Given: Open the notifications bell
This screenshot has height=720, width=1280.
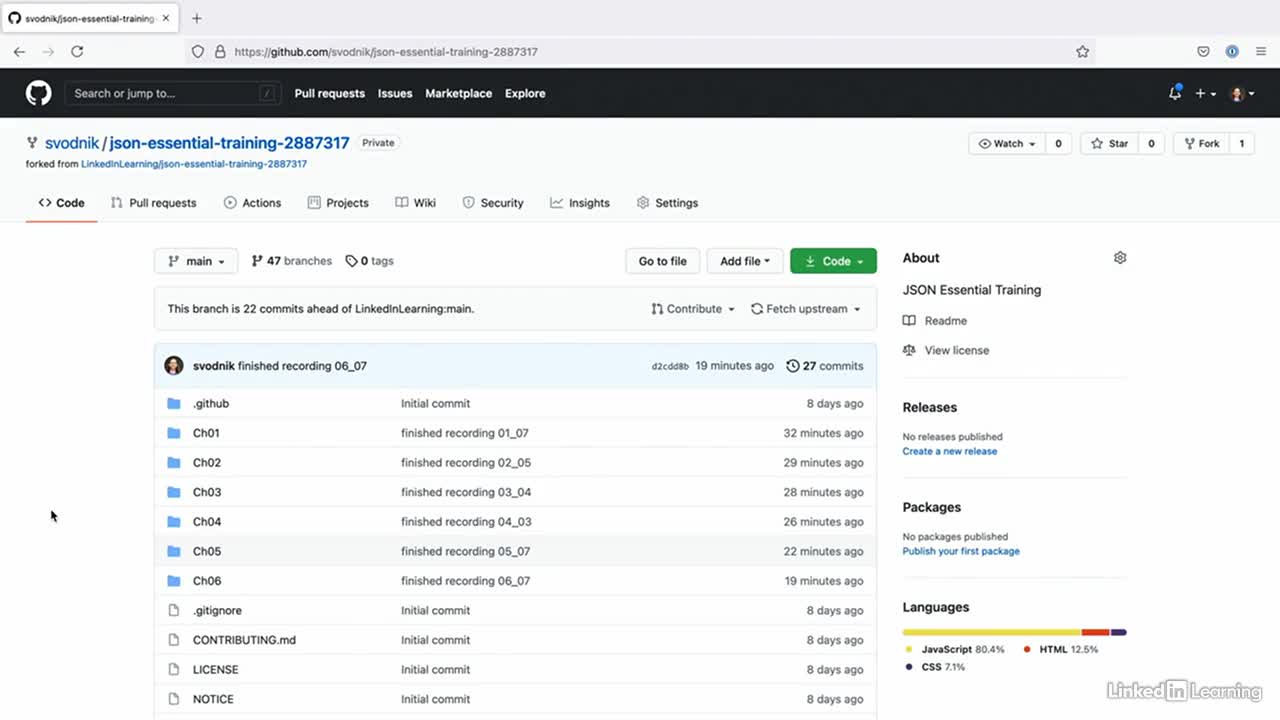Looking at the screenshot, I should [x=1175, y=93].
